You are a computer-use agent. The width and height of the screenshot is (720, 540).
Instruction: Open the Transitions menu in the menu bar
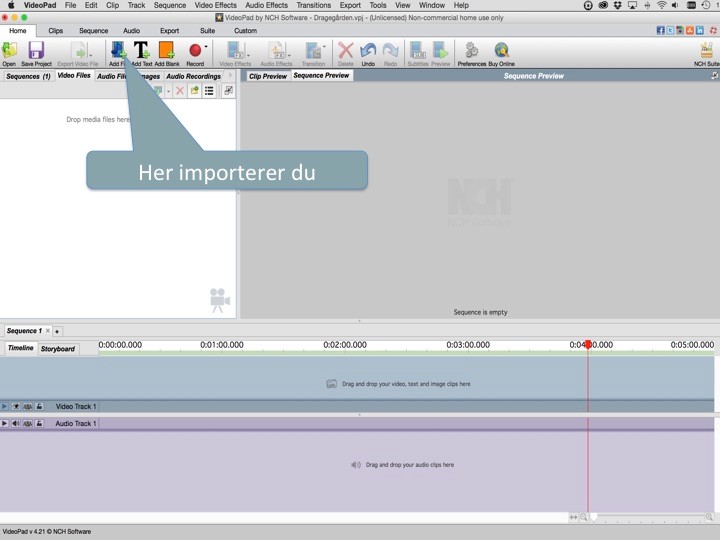(314, 5)
